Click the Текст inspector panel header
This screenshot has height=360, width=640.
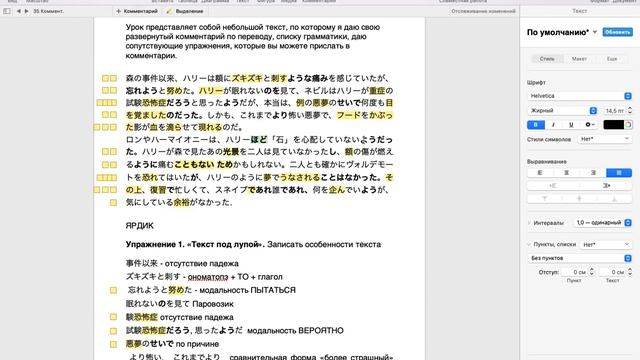point(579,11)
